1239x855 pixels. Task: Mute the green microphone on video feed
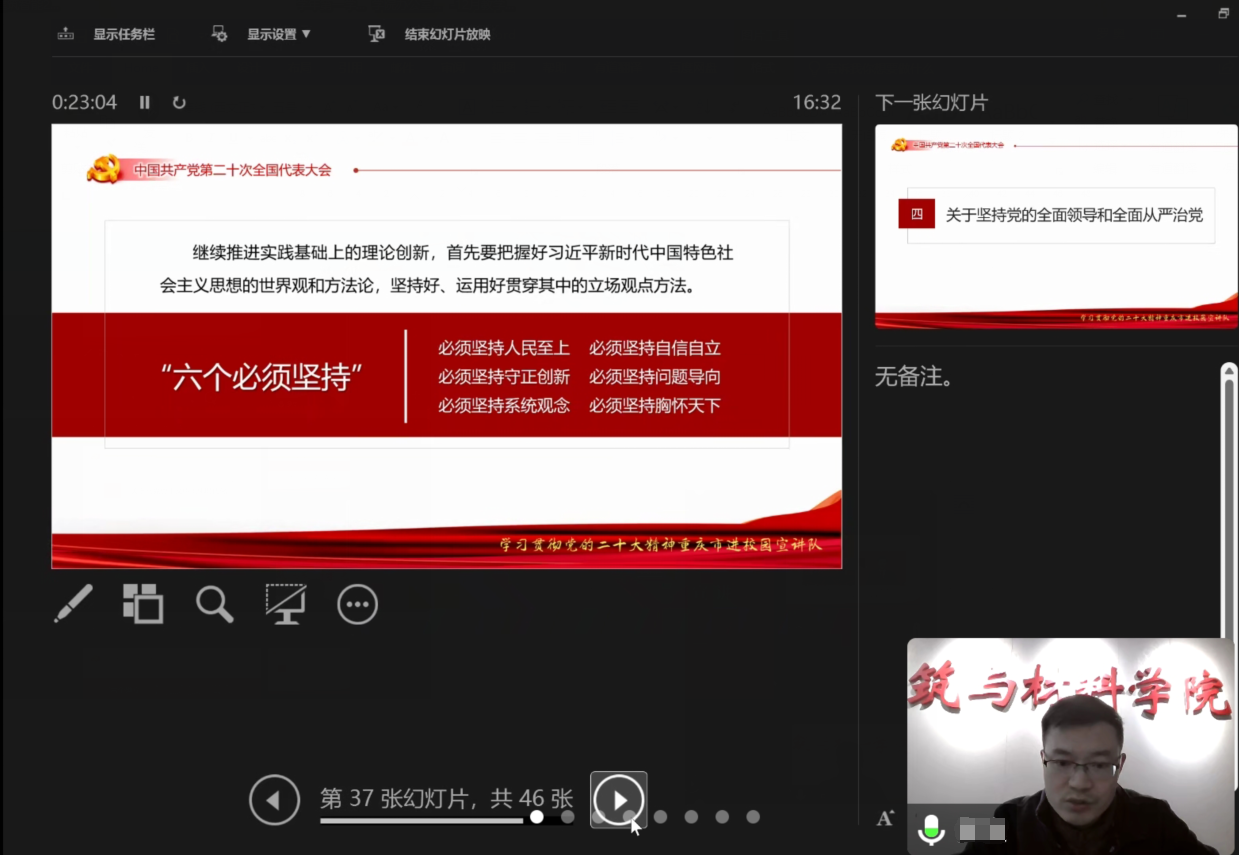pos(931,829)
